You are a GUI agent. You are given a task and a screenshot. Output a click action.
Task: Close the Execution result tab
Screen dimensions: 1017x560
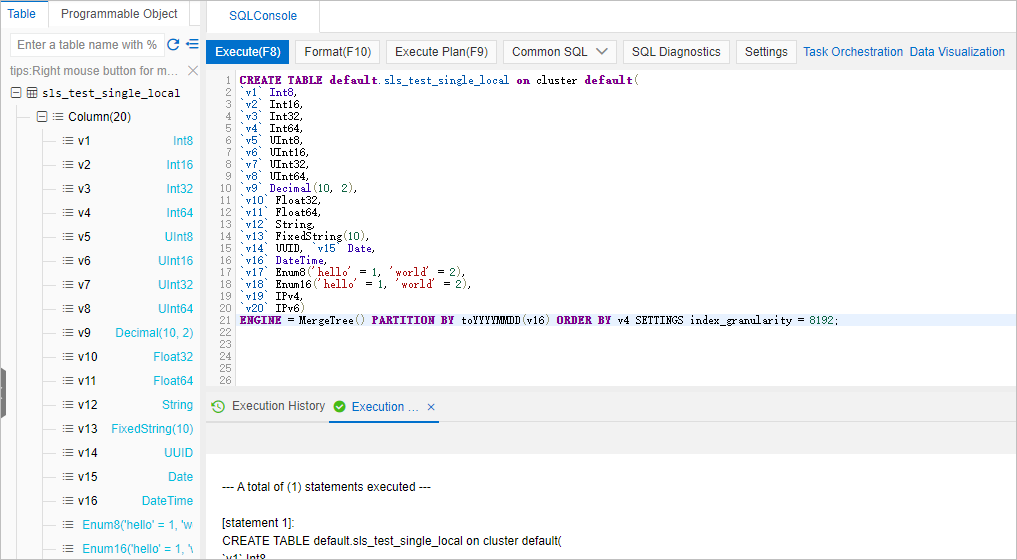point(431,407)
